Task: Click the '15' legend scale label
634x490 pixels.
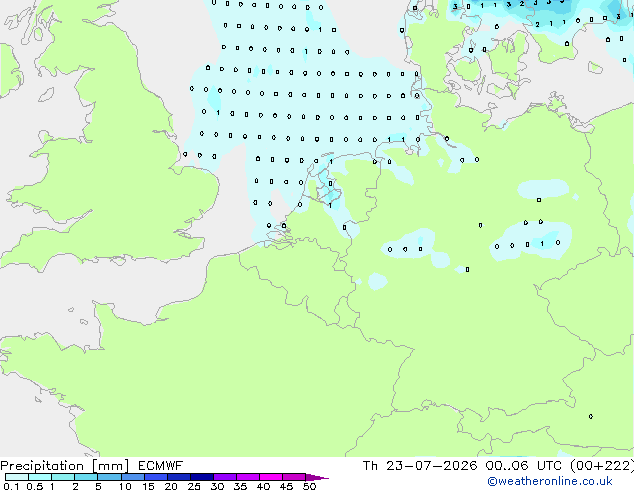Action: click(x=148, y=486)
